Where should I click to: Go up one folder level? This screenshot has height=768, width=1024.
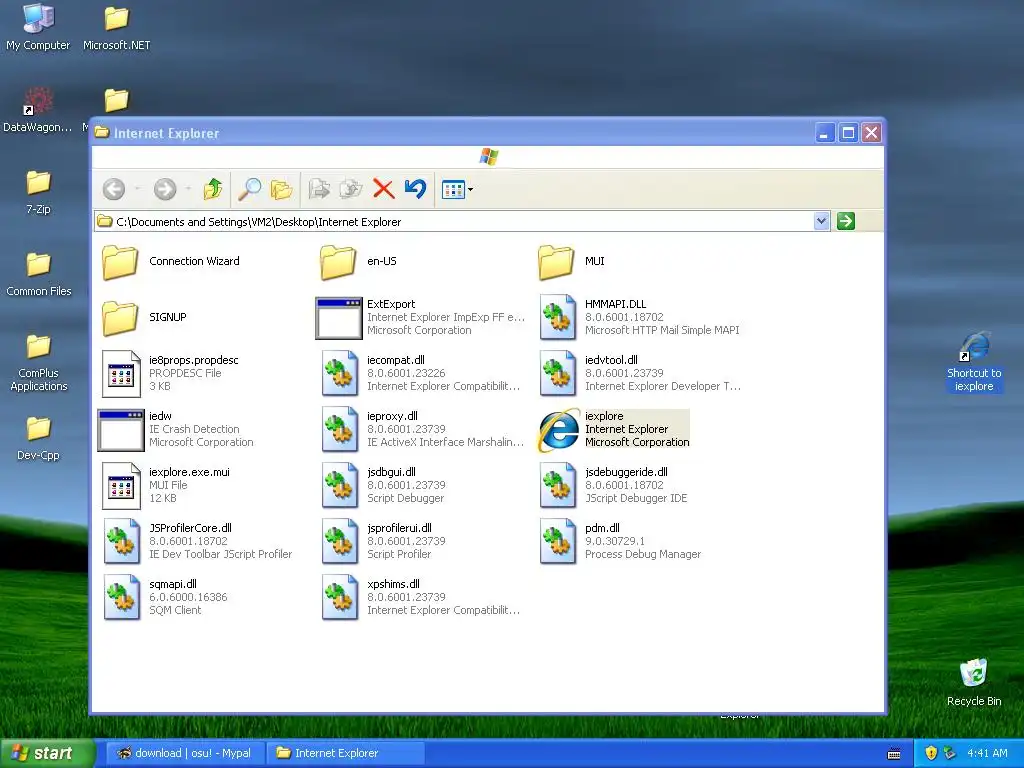click(x=213, y=189)
